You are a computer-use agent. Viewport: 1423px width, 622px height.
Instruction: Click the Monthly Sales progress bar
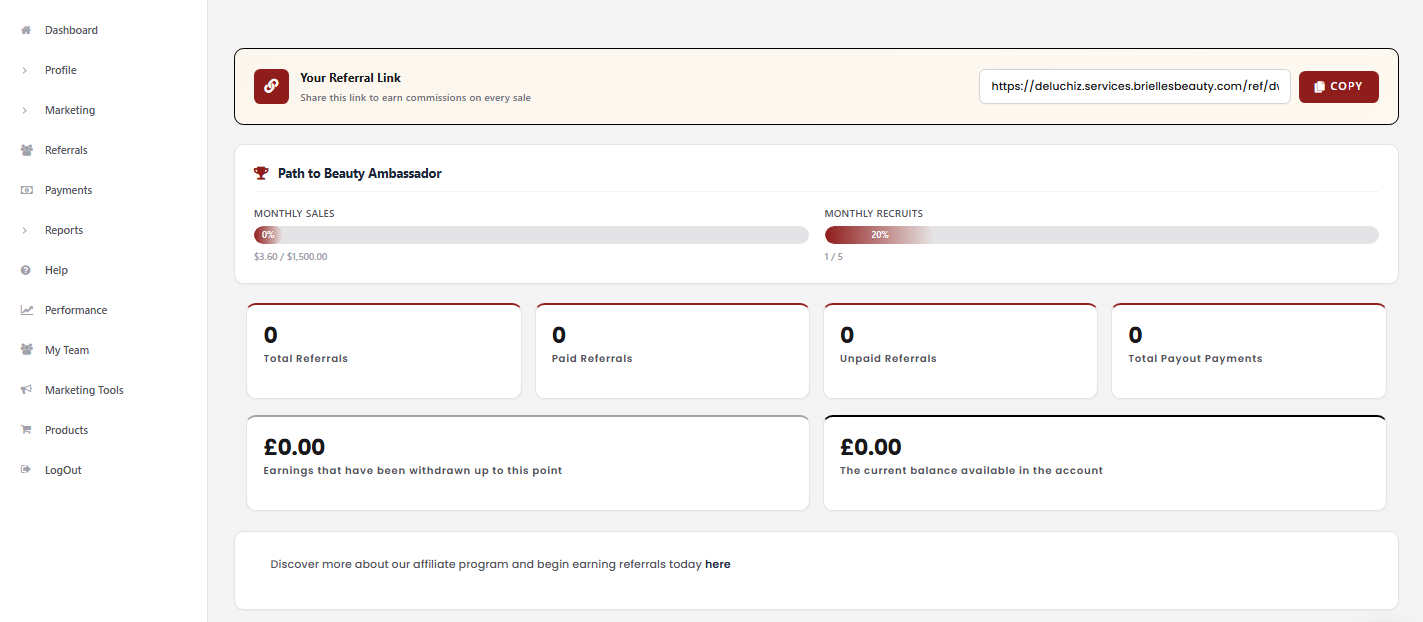(531, 235)
